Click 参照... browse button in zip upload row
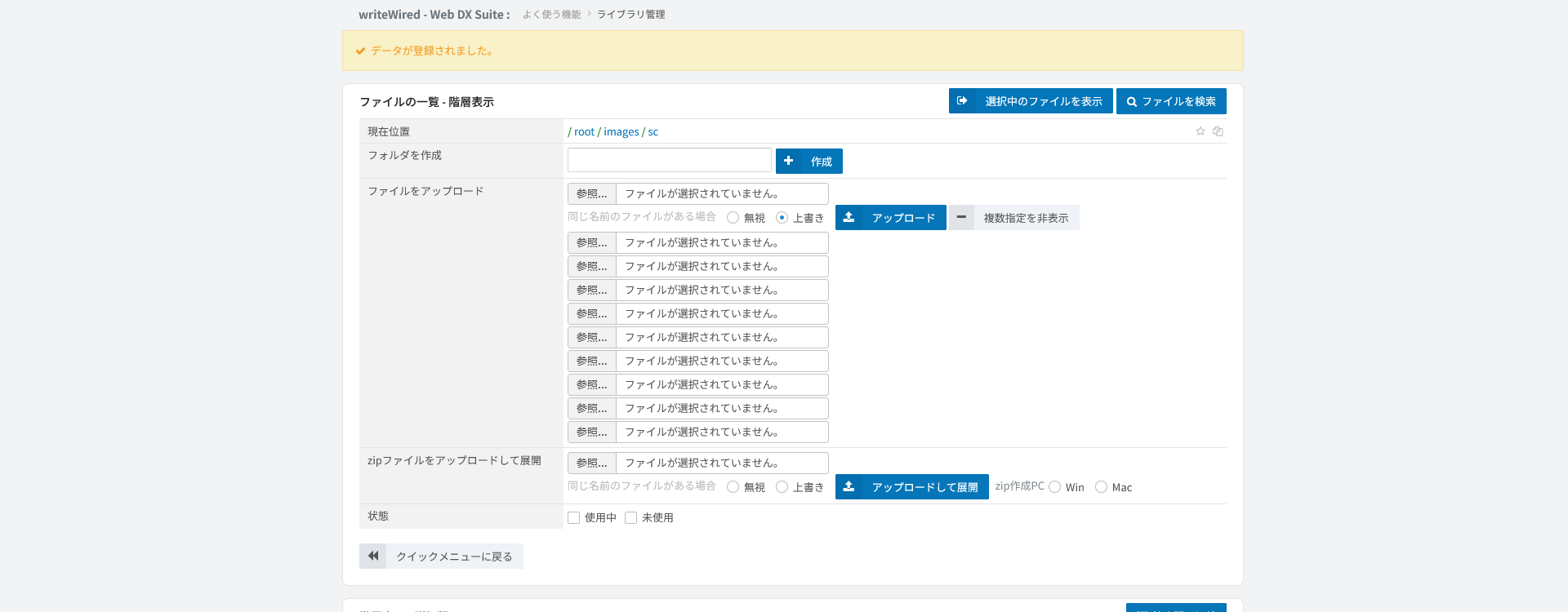This screenshot has height=612, width=1568. click(592, 463)
